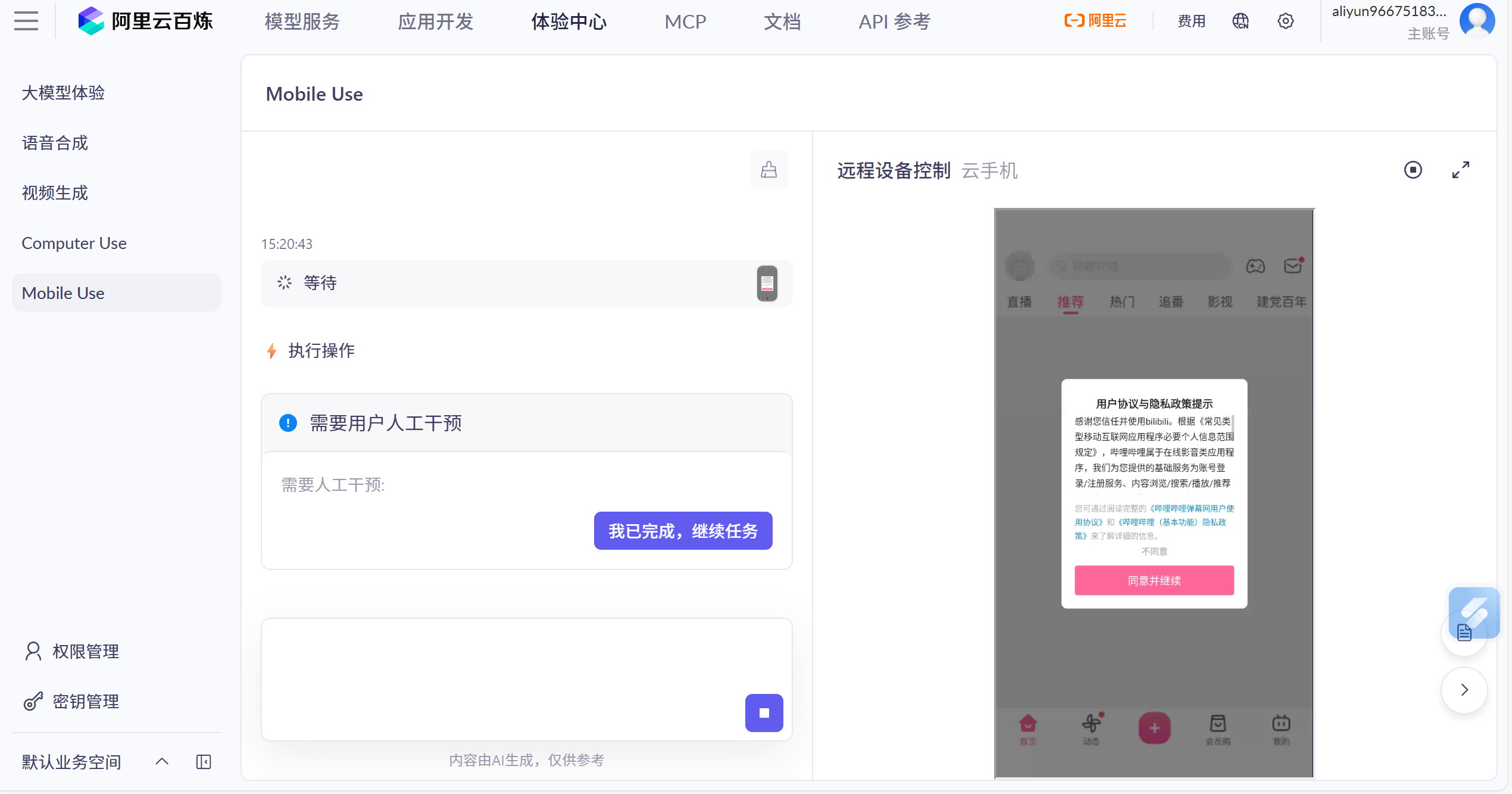Click the clear conversation broom icon
Image resolution: width=1512 pixels, height=794 pixels.
pos(769,170)
